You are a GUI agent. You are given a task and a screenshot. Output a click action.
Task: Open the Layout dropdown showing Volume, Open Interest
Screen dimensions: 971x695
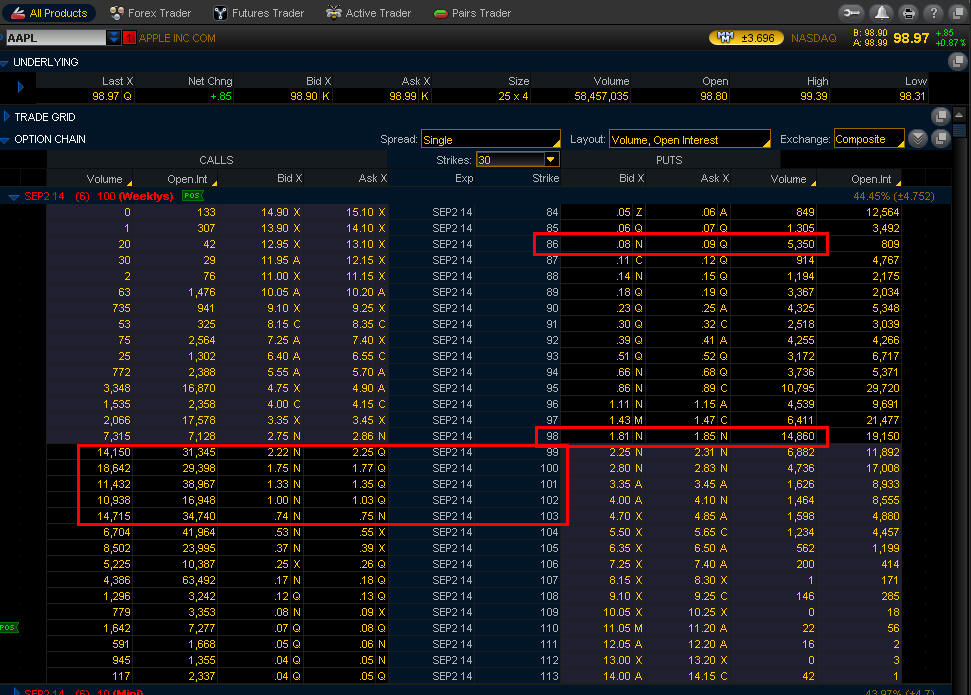[x=690, y=140]
